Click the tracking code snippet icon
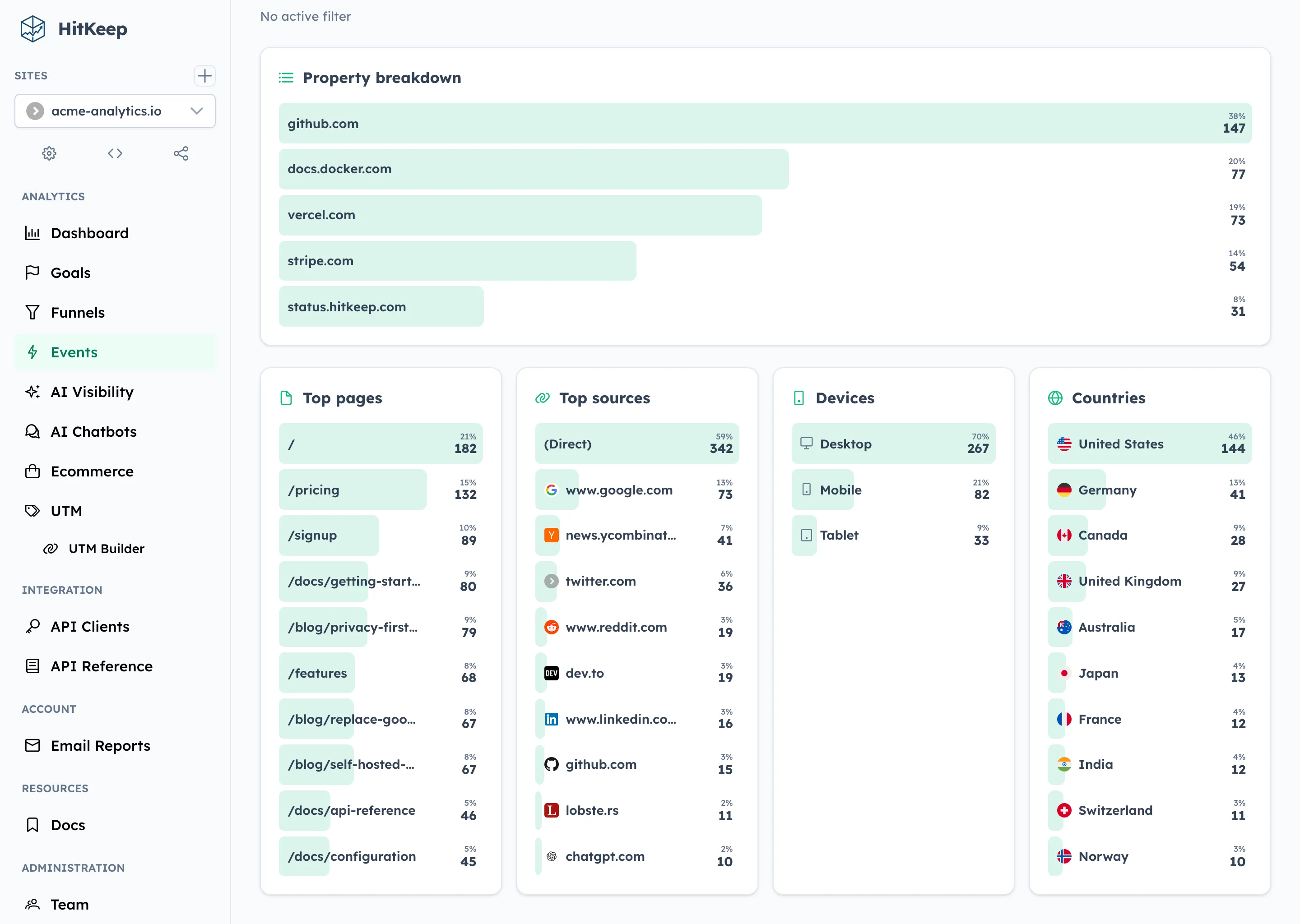1300x924 pixels. pos(114,153)
